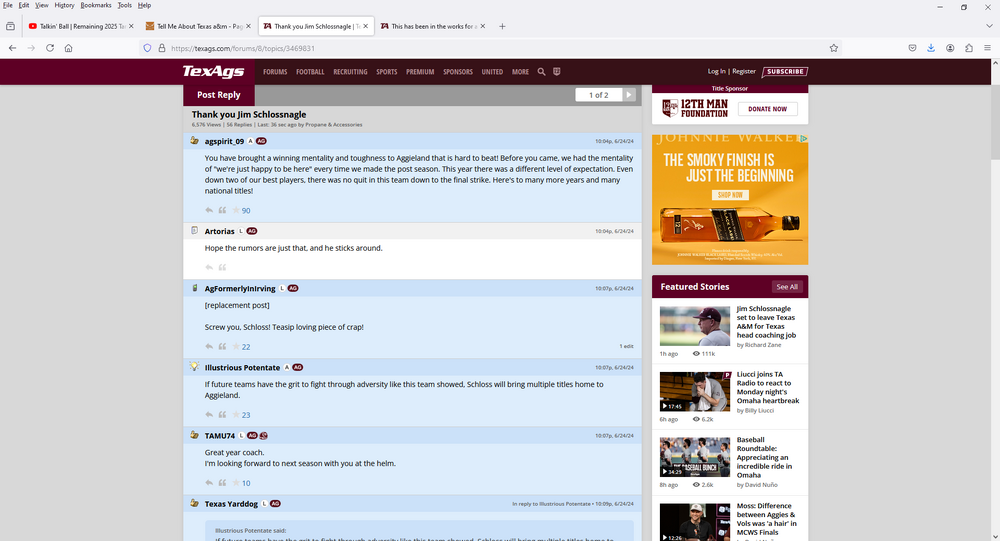The height and width of the screenshot is (541, 1000).
Task: Open the MORE menu in TexAgs navbar
Action: [520, 72]
